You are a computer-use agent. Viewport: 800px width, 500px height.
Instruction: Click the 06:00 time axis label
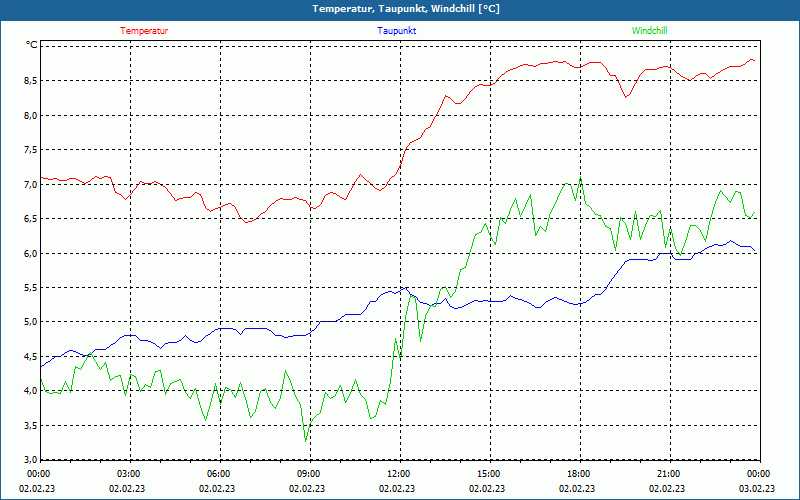tap(218, 474)
